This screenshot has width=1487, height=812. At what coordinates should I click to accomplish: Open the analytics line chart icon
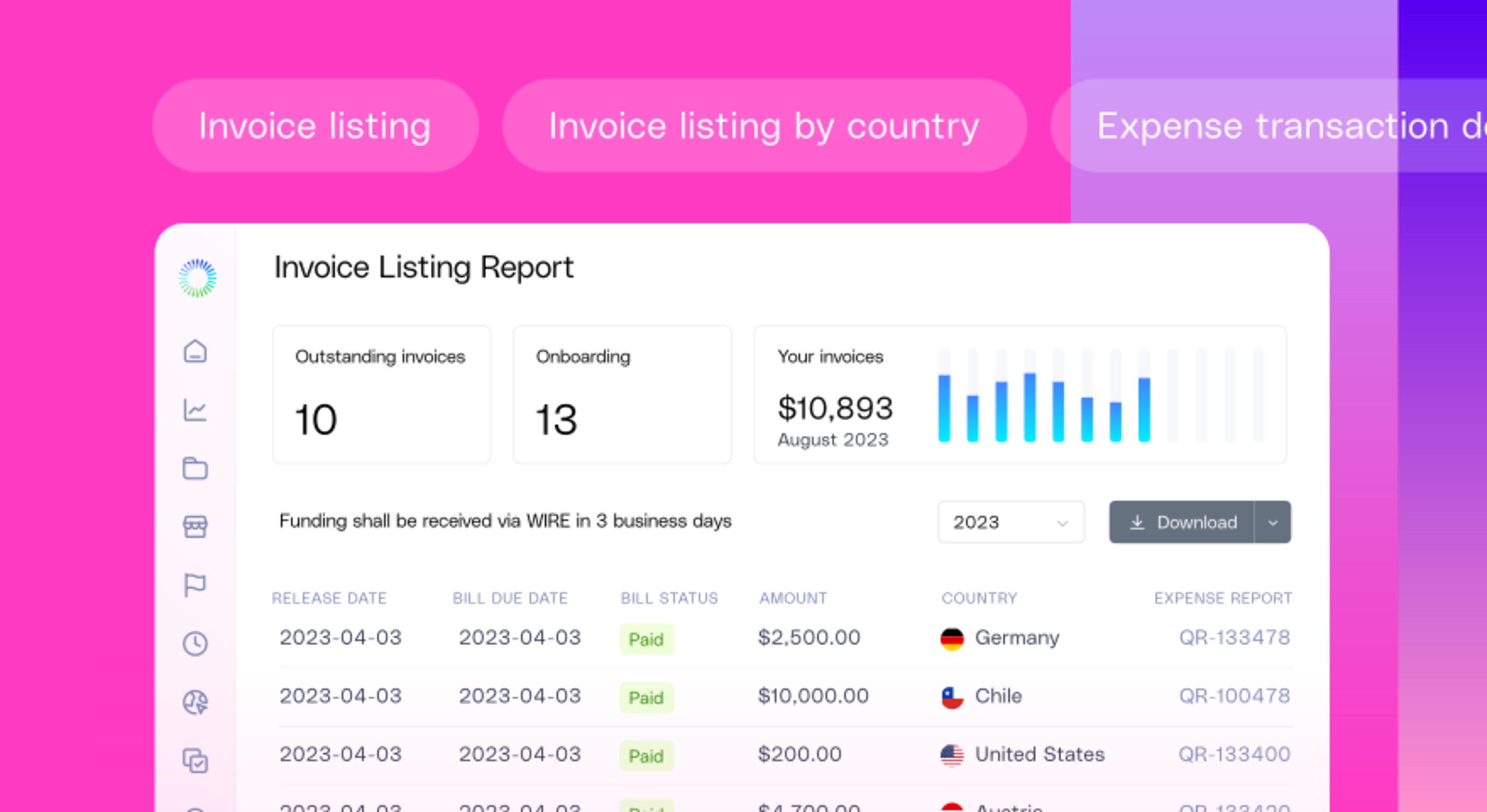click(x=195, y=410)
